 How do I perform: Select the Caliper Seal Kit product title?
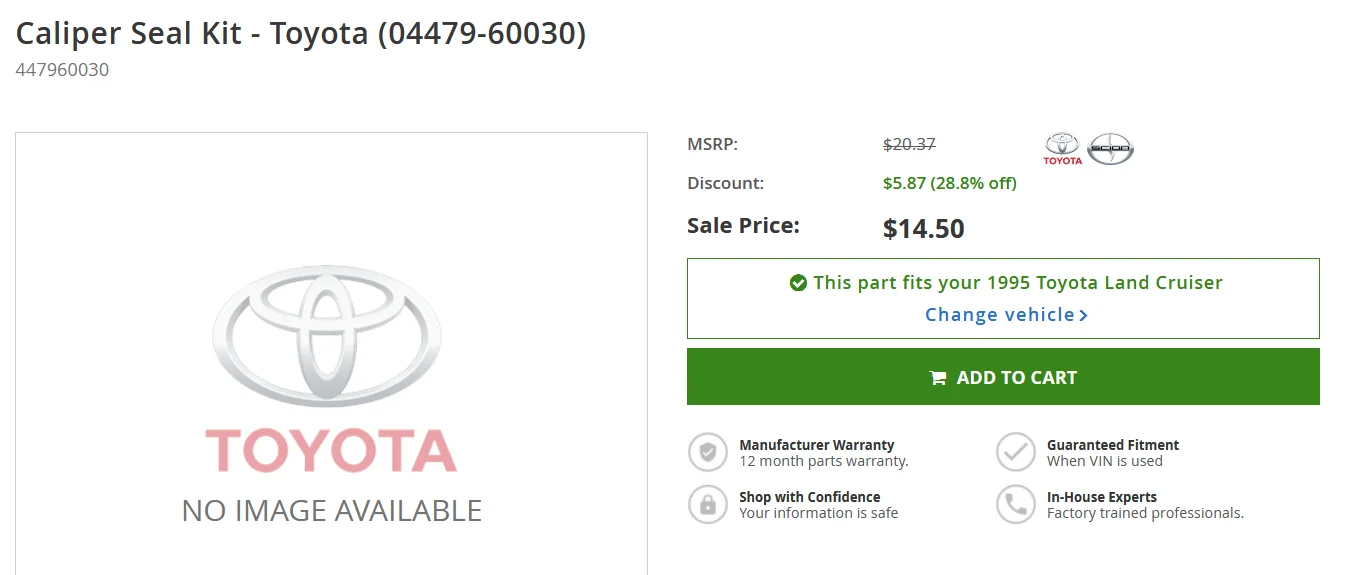pos(300,33)
